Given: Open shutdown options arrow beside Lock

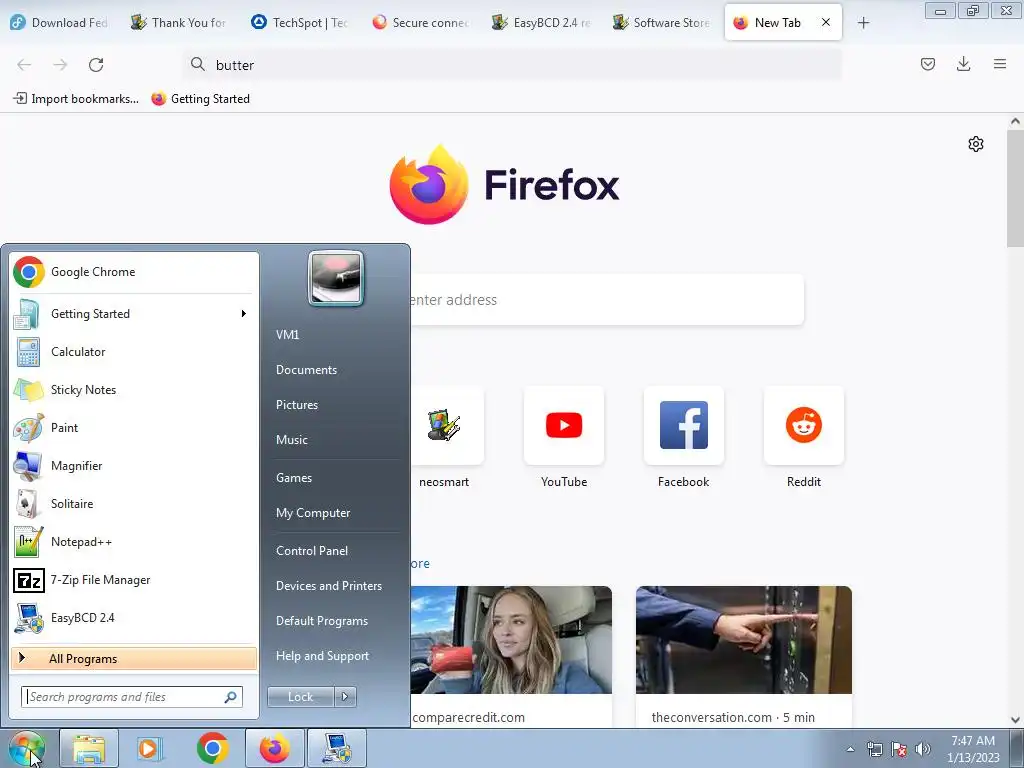Looking at the screenshot, I should click(345, 697).
